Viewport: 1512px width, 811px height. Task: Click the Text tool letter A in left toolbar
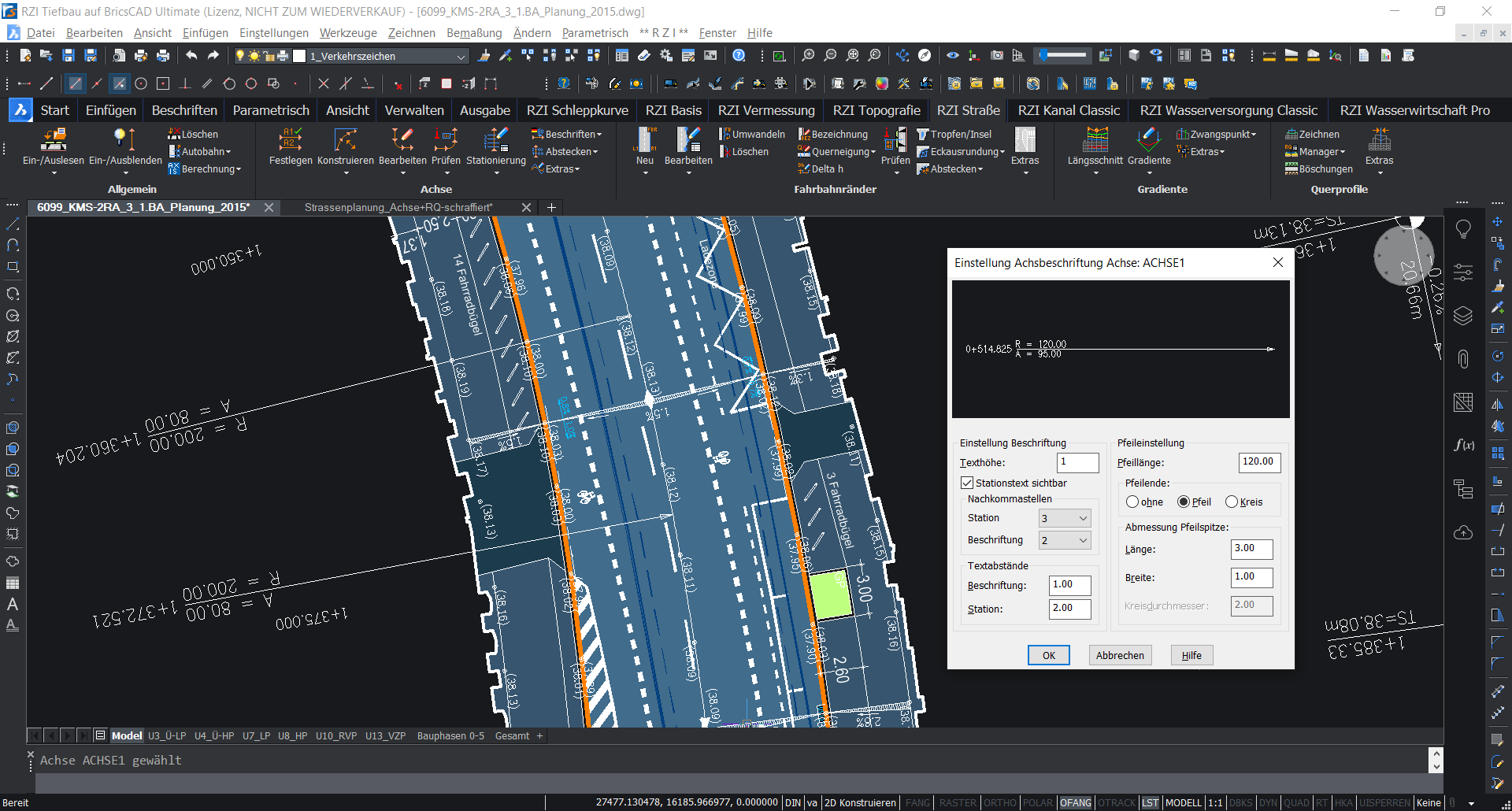click(12, 605)
